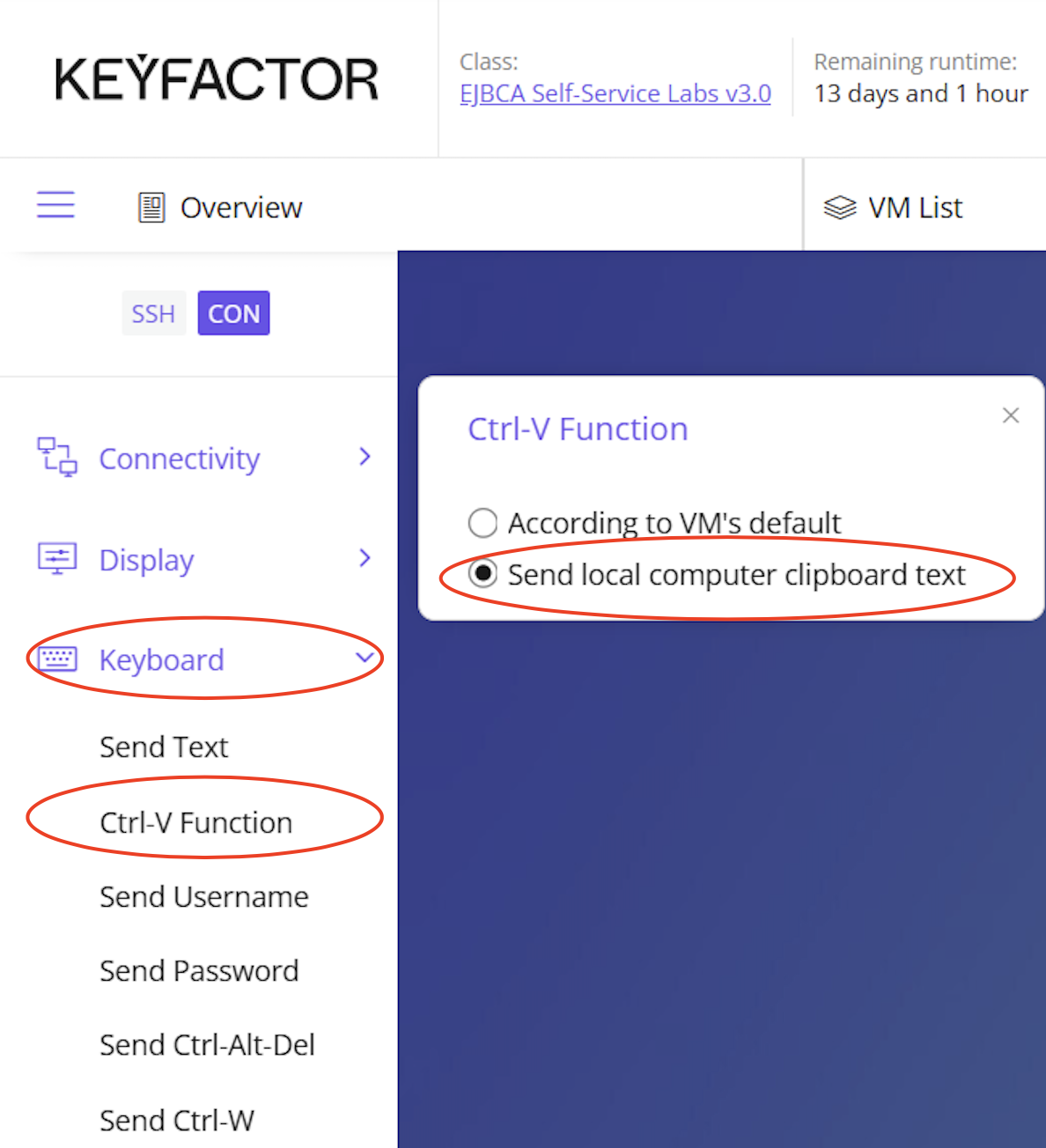The height and width of the screenshot is (1148, 1046).
Task: Click the Connectivity network icon
Action: 57,458
